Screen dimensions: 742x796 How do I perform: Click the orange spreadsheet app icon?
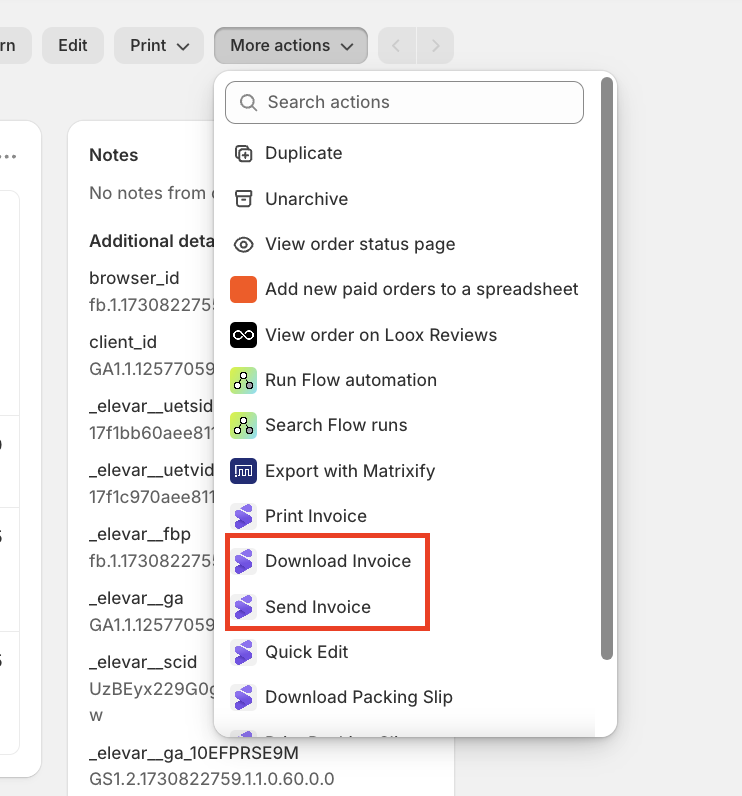(243, 290)
